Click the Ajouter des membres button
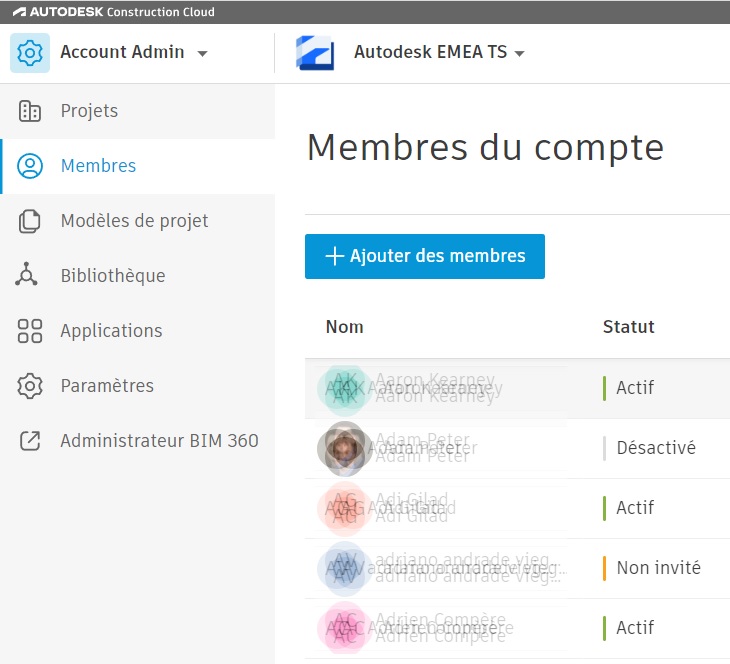The height and width of the screenshot is (664, 730). pos(425,257)
